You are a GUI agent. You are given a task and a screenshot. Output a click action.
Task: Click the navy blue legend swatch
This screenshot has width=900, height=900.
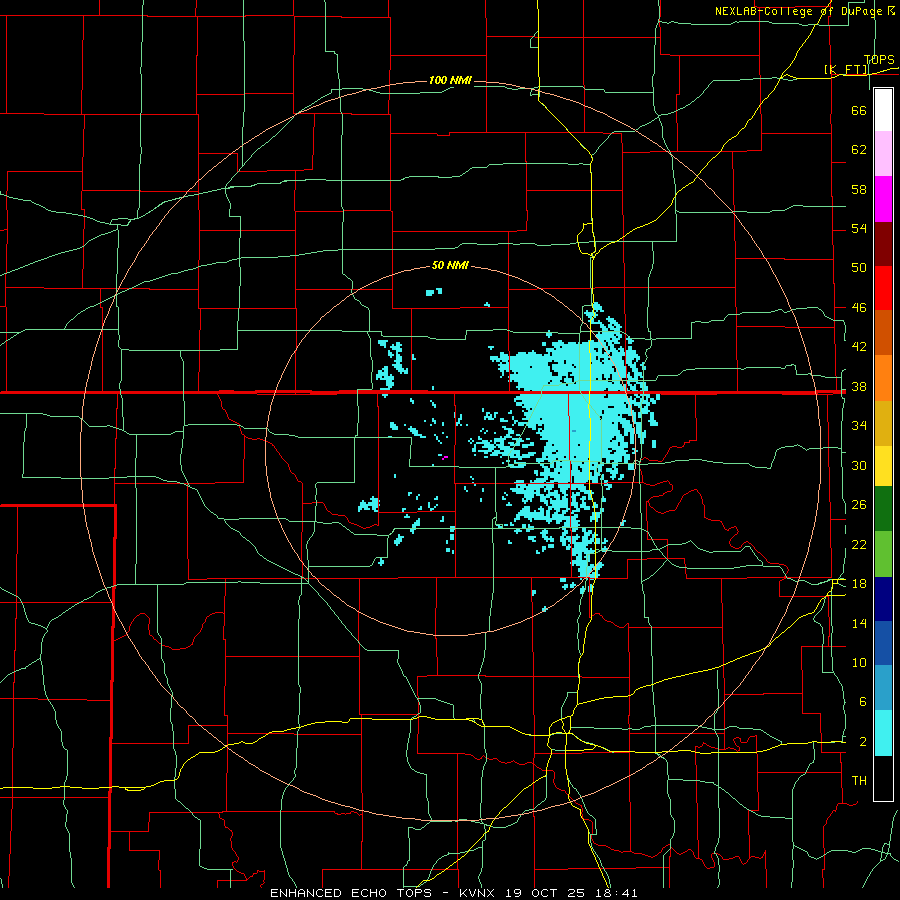pos(883,599)
